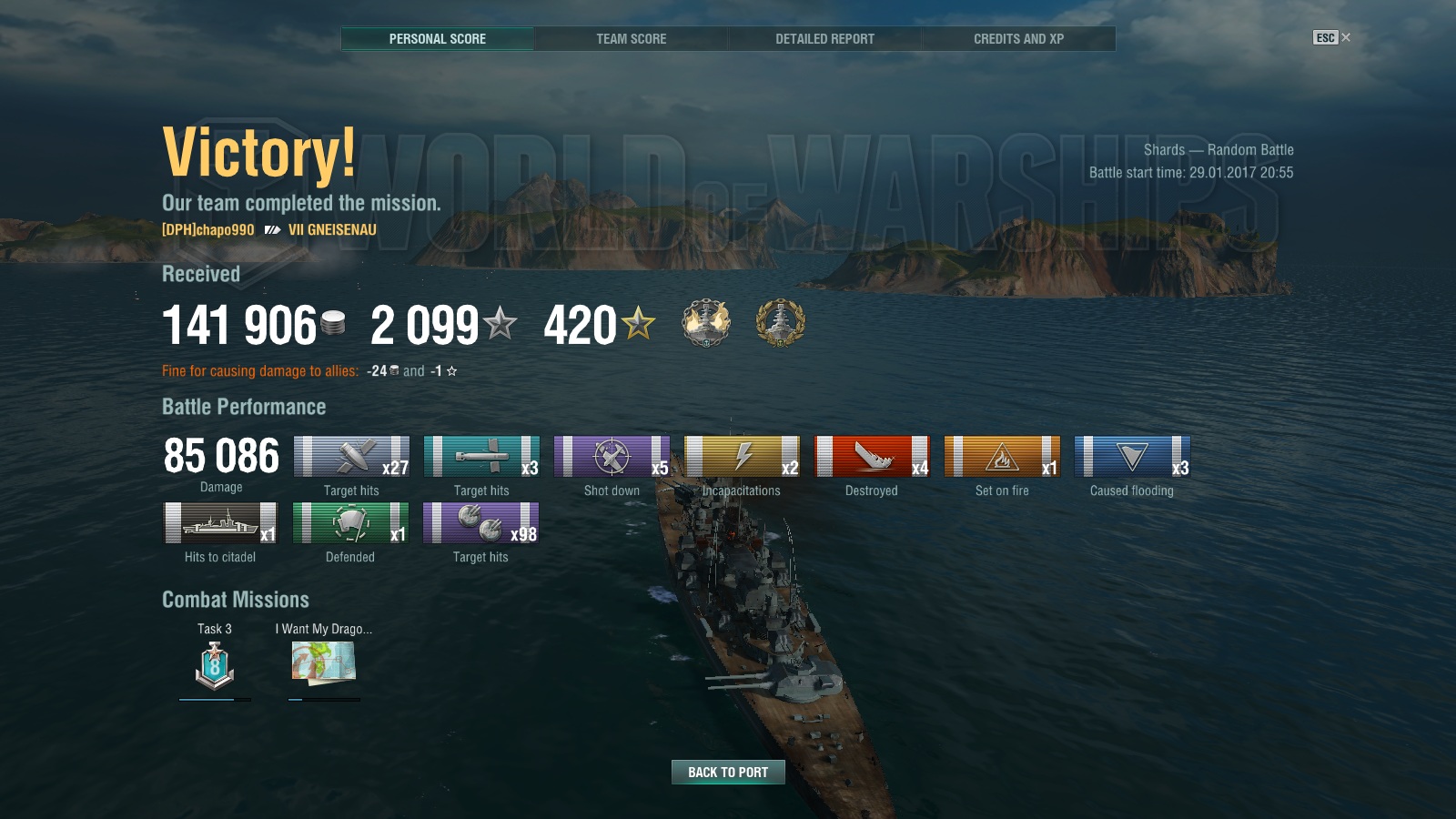Viewport: 1456px width, 819px height.
Task: Click the torpedo Target hits x3 ribbon
Action: 481,457
